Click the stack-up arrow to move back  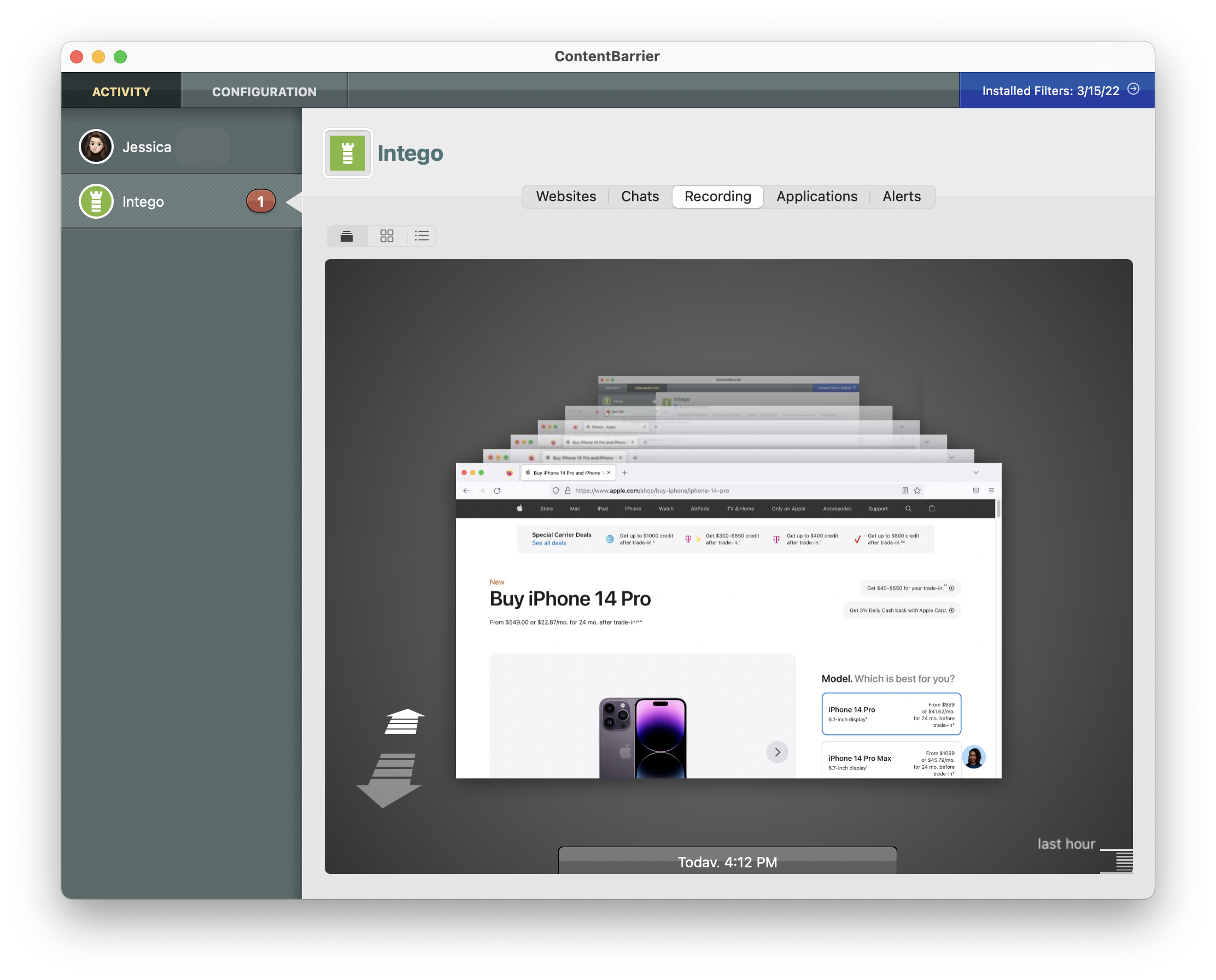[x=404, y=721]
